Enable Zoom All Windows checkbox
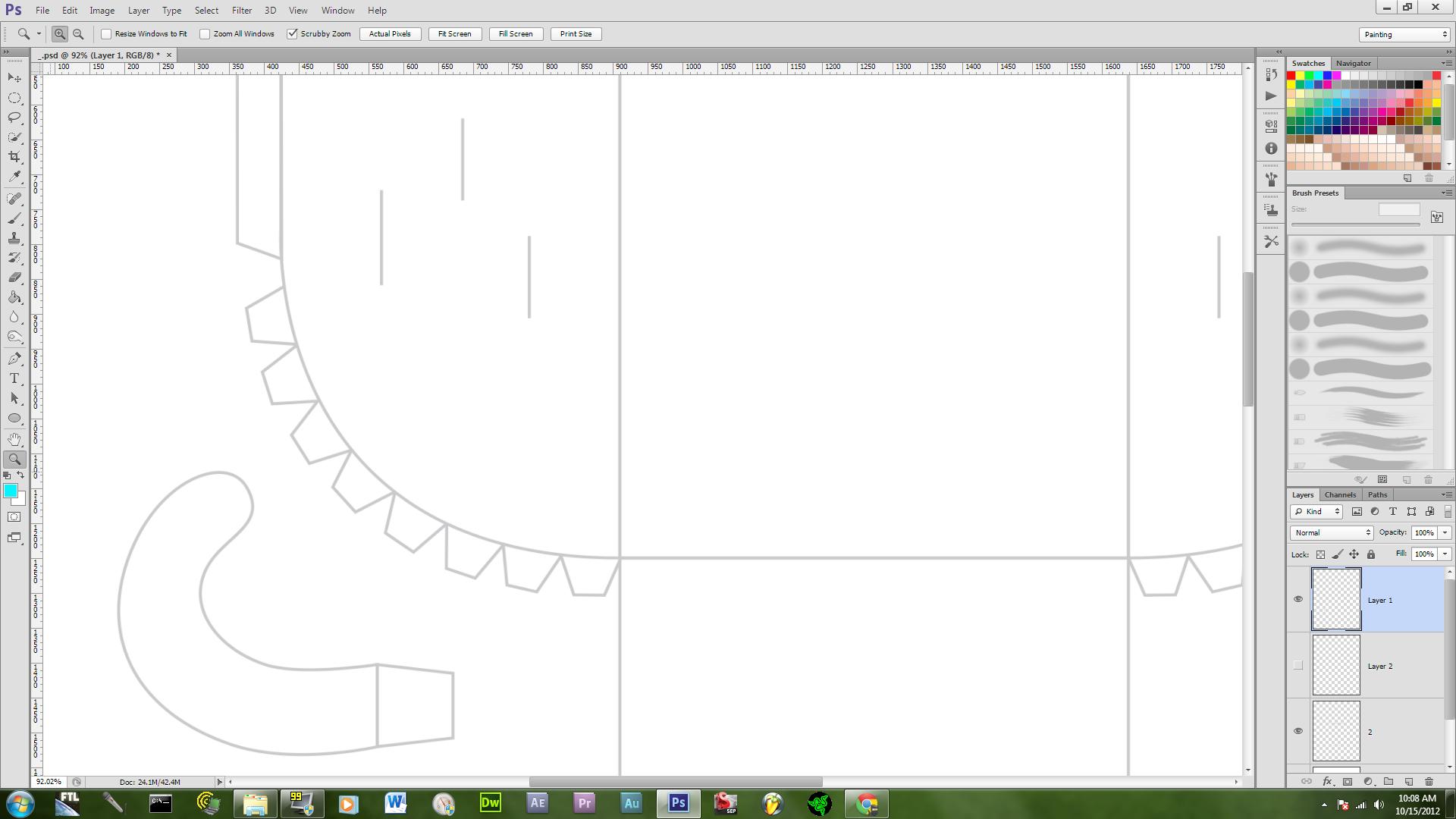 (x=205, y=34)
